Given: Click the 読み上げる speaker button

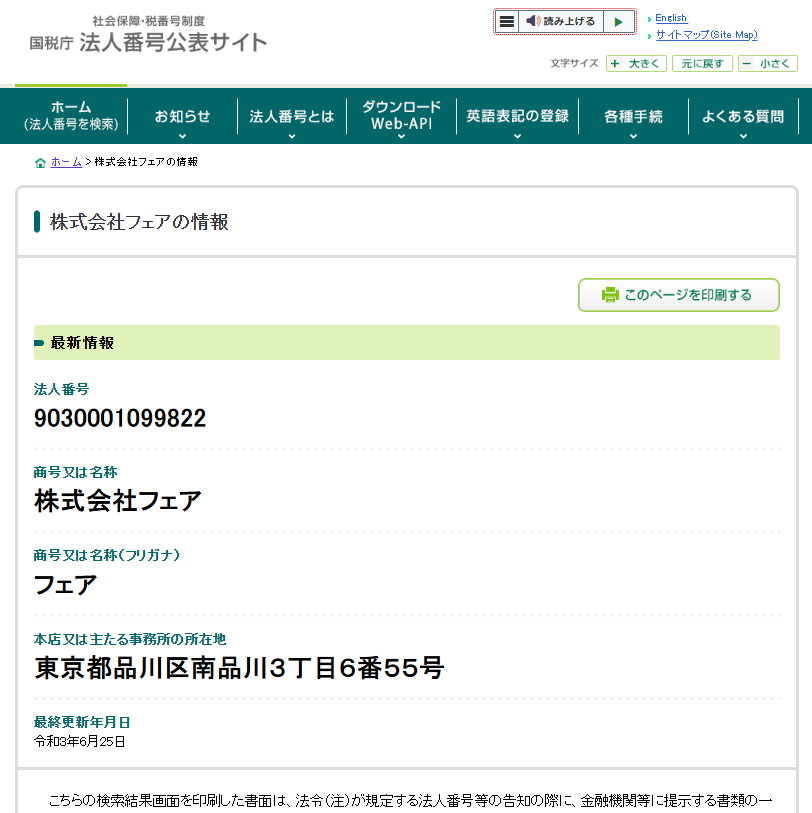Looking at the screenshot, I should click(561, 21).
